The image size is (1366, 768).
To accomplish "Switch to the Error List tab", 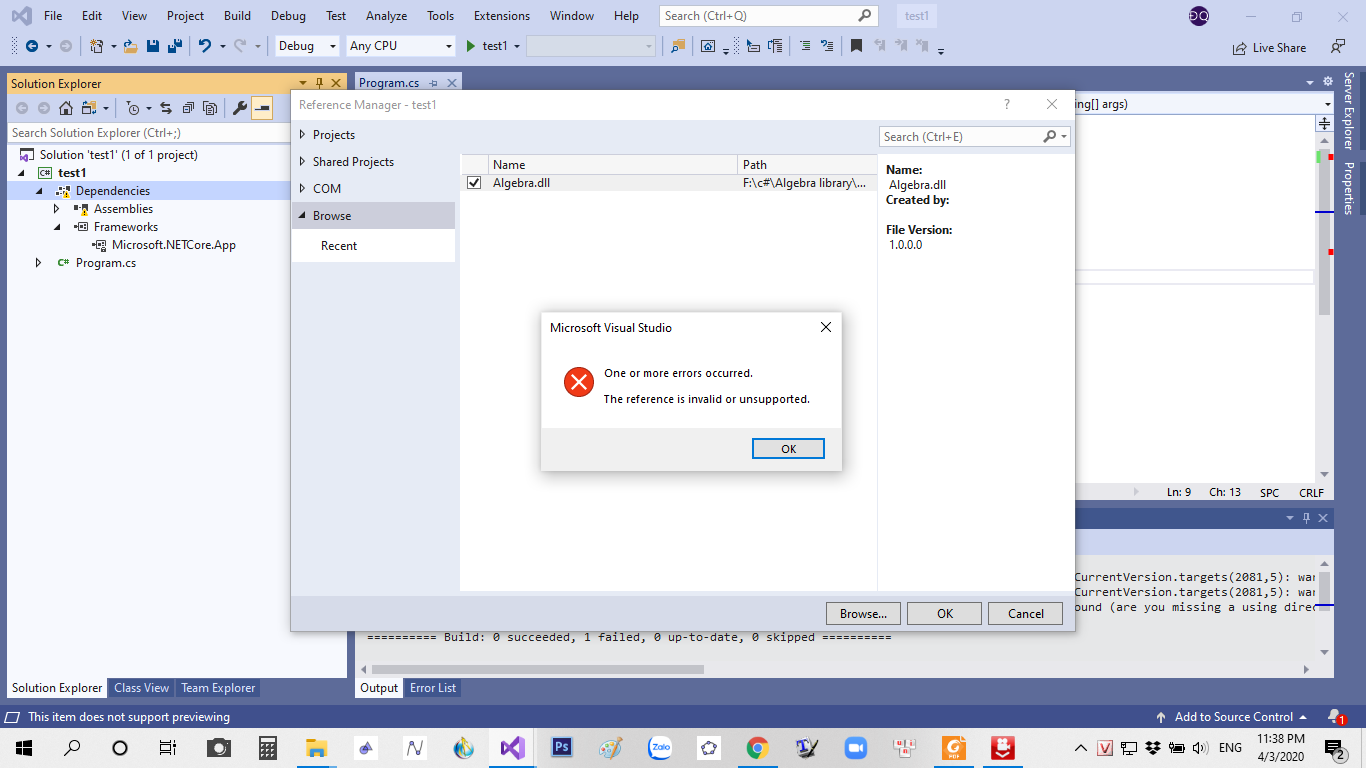I will click(x=433, y=688).
